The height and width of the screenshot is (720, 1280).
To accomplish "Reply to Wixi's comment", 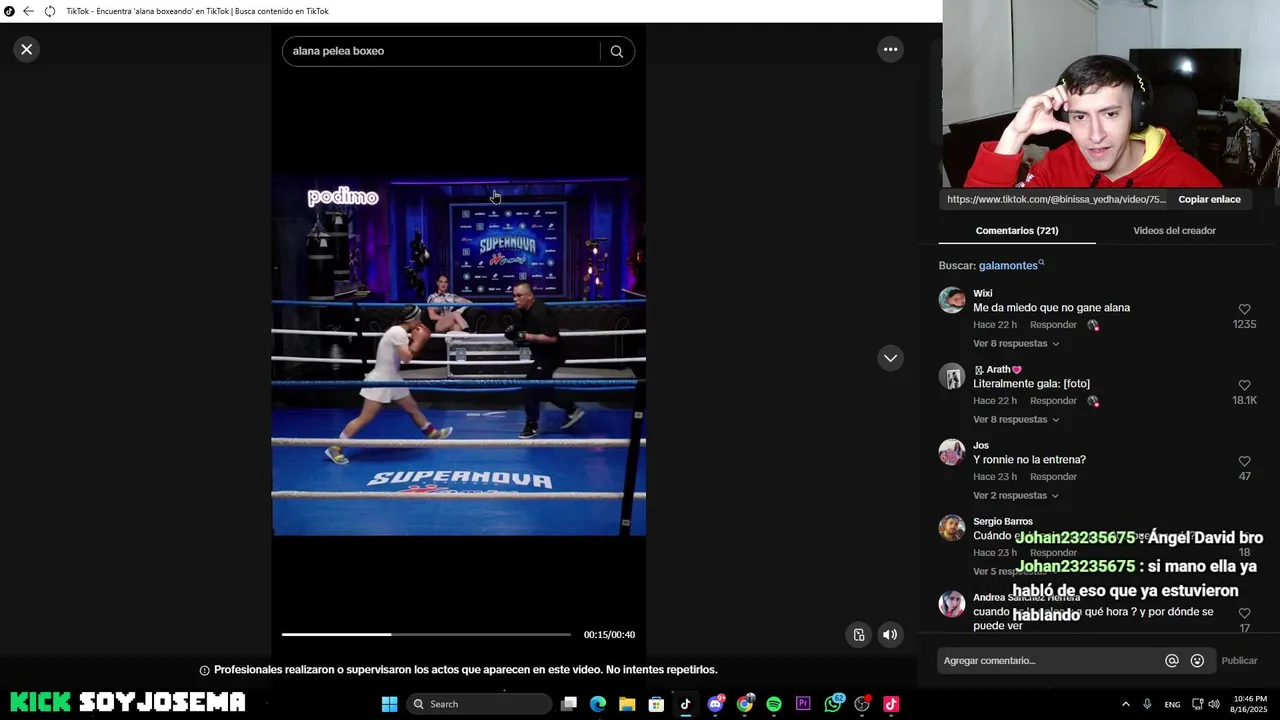I will pyautogui.click(x=1053, y=325).
